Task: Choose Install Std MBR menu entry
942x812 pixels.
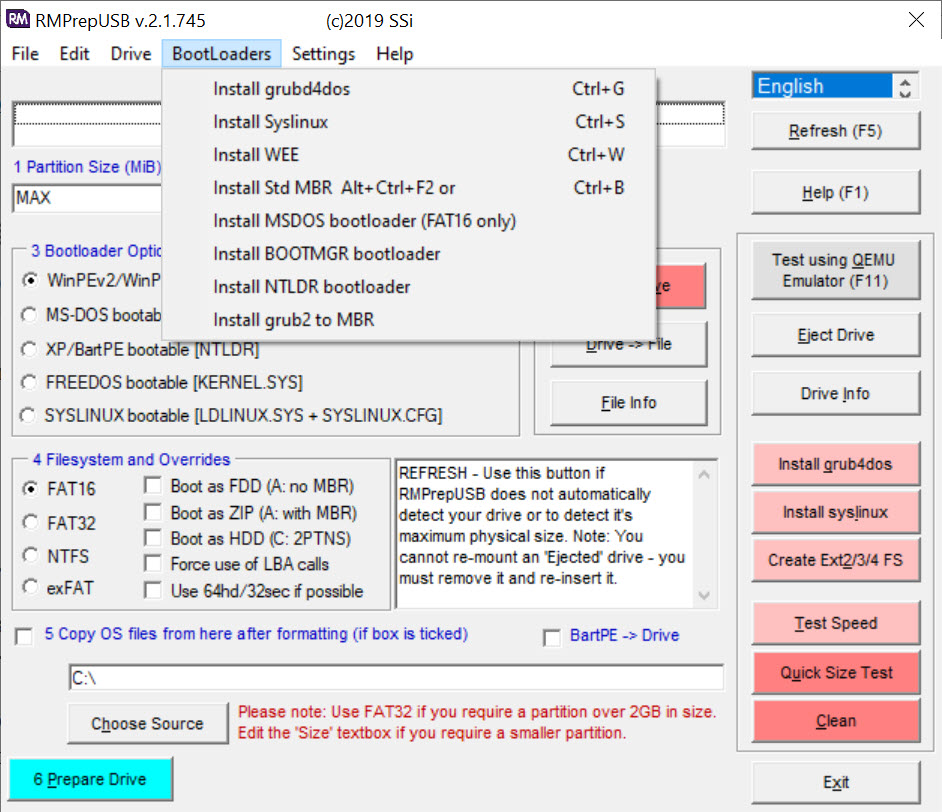Action: click(x=409, y=188)
